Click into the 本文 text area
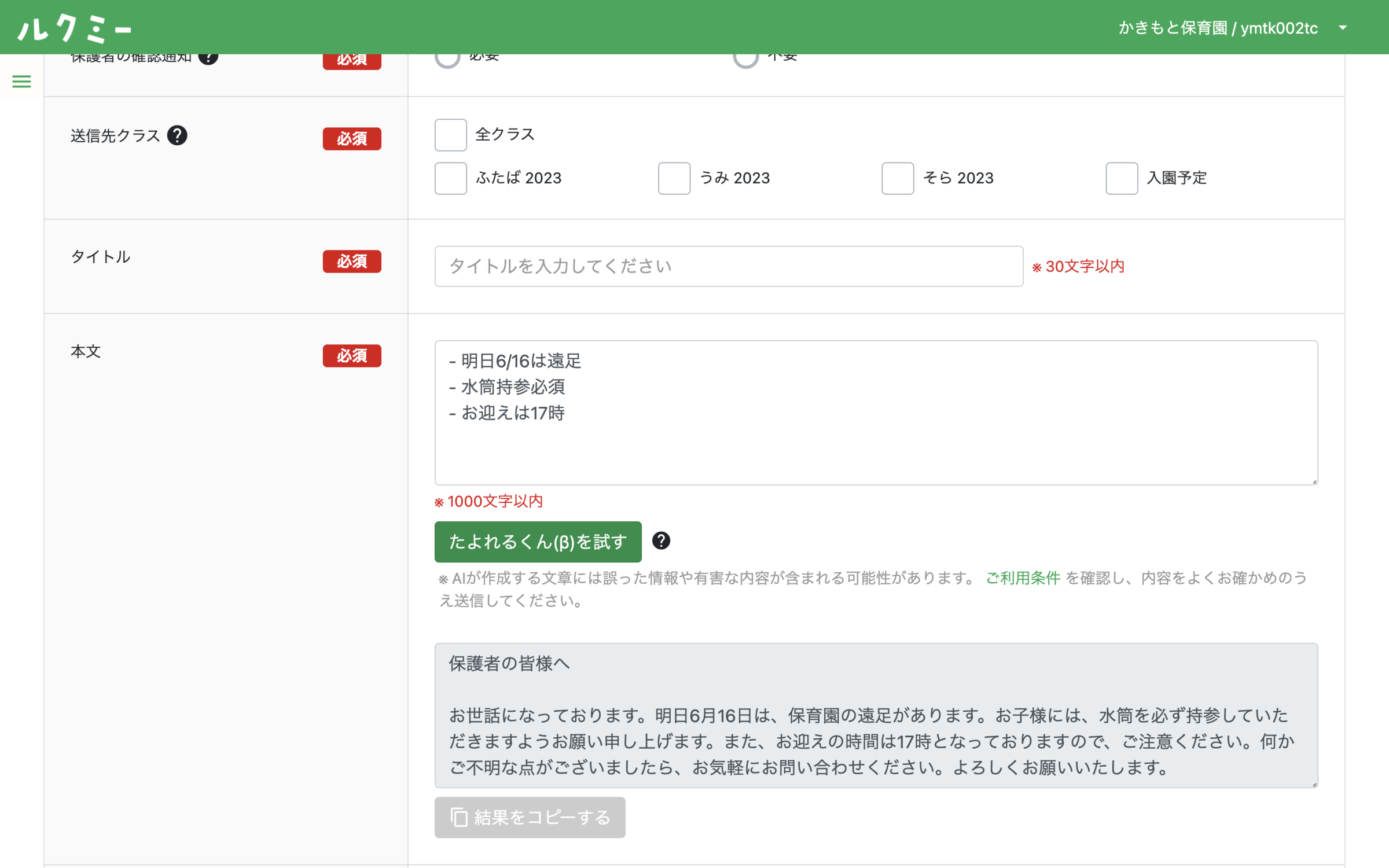This screenshot has width=1389, height=868. pyautogui.click(x=876, y=413)
